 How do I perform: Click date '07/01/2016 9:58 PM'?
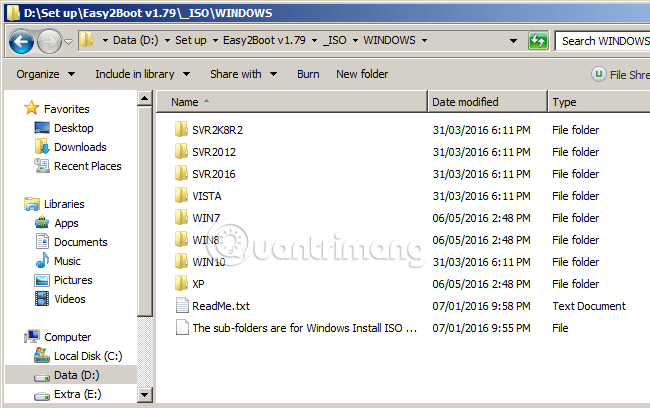(x=481, y=306)
